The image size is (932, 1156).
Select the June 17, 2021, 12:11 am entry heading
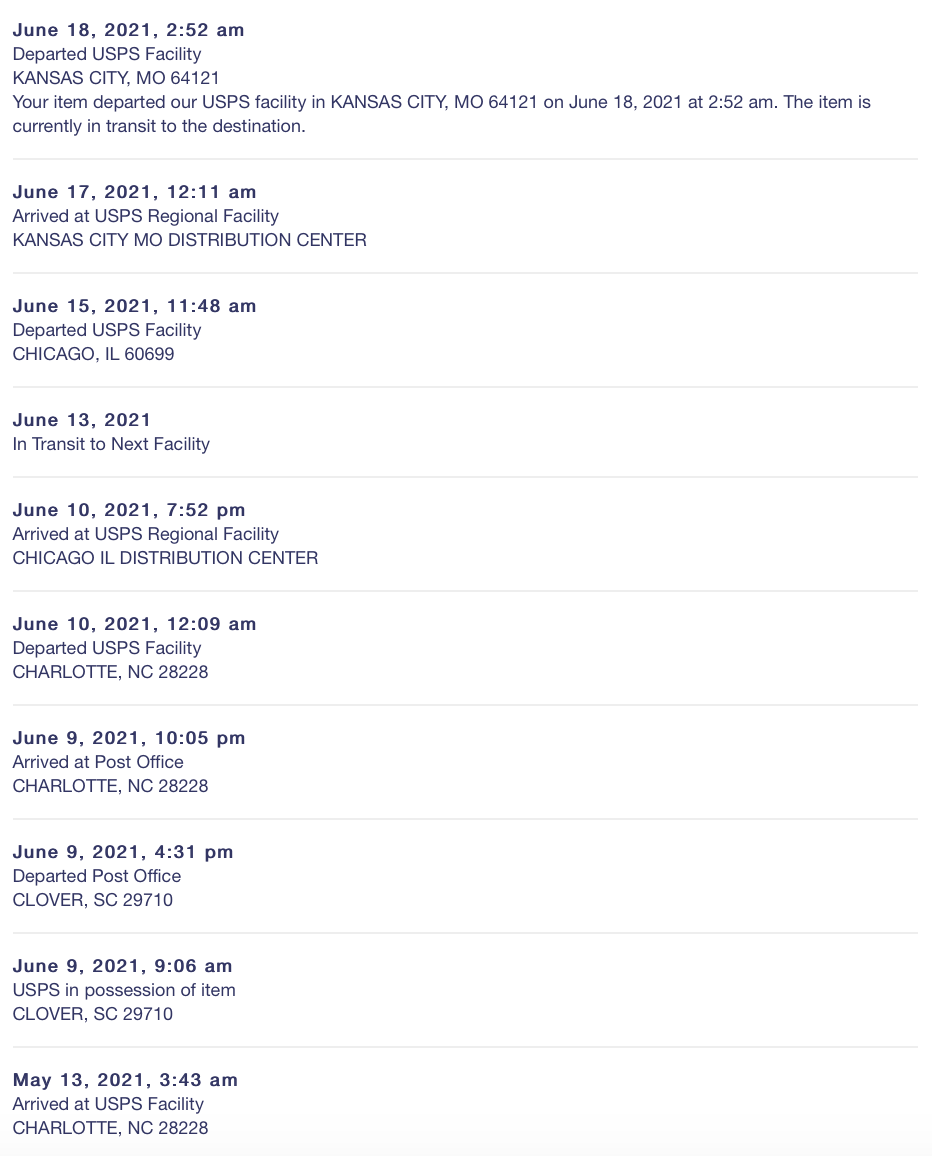134,192
